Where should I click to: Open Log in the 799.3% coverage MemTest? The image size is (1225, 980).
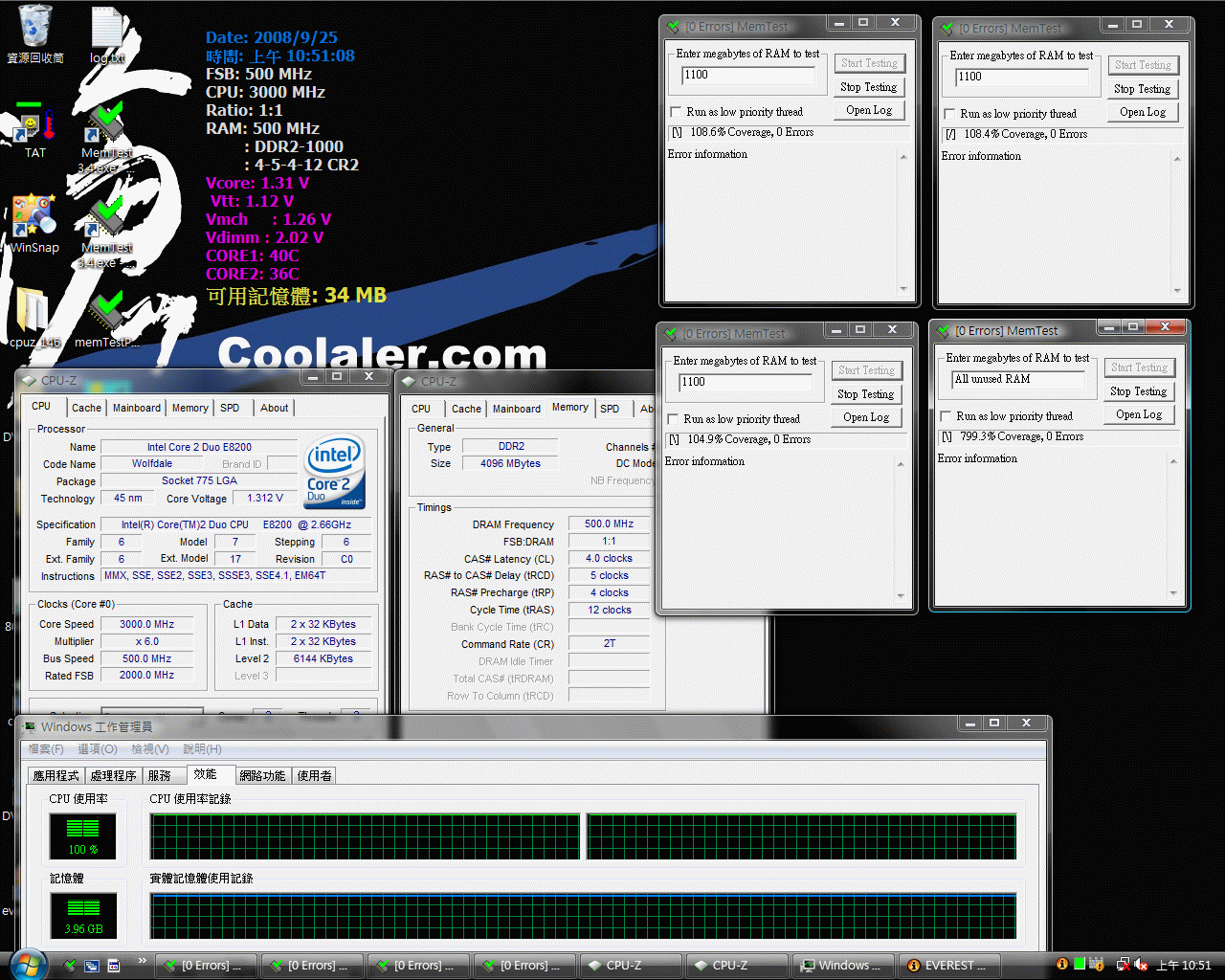point(1139,414)
